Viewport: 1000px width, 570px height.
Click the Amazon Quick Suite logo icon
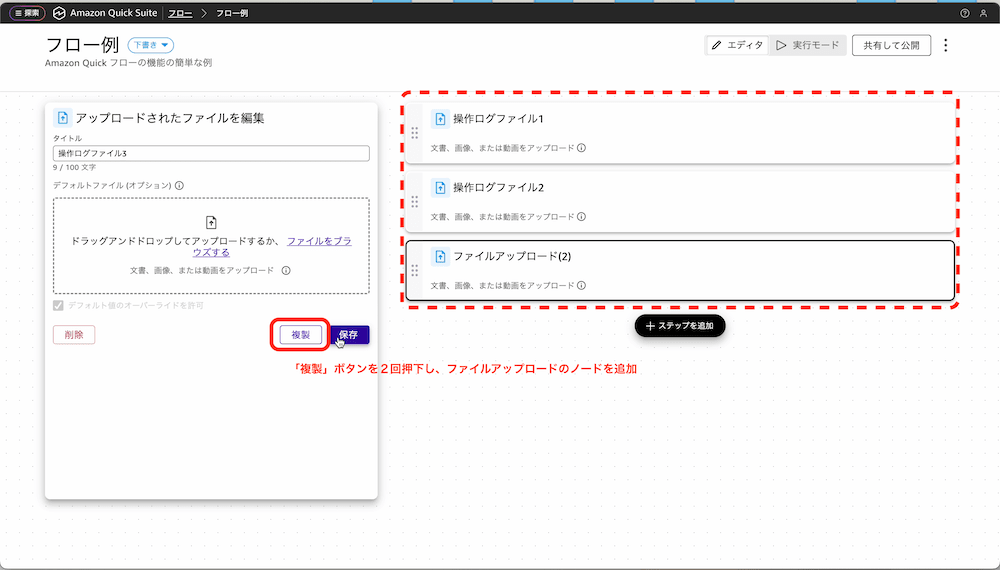[59, 13]
